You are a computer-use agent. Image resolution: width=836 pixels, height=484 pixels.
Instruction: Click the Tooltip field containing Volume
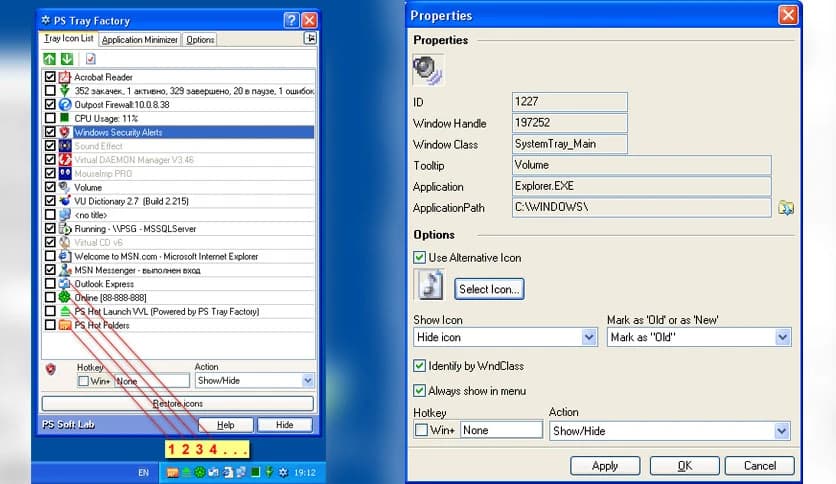(641, 165)
